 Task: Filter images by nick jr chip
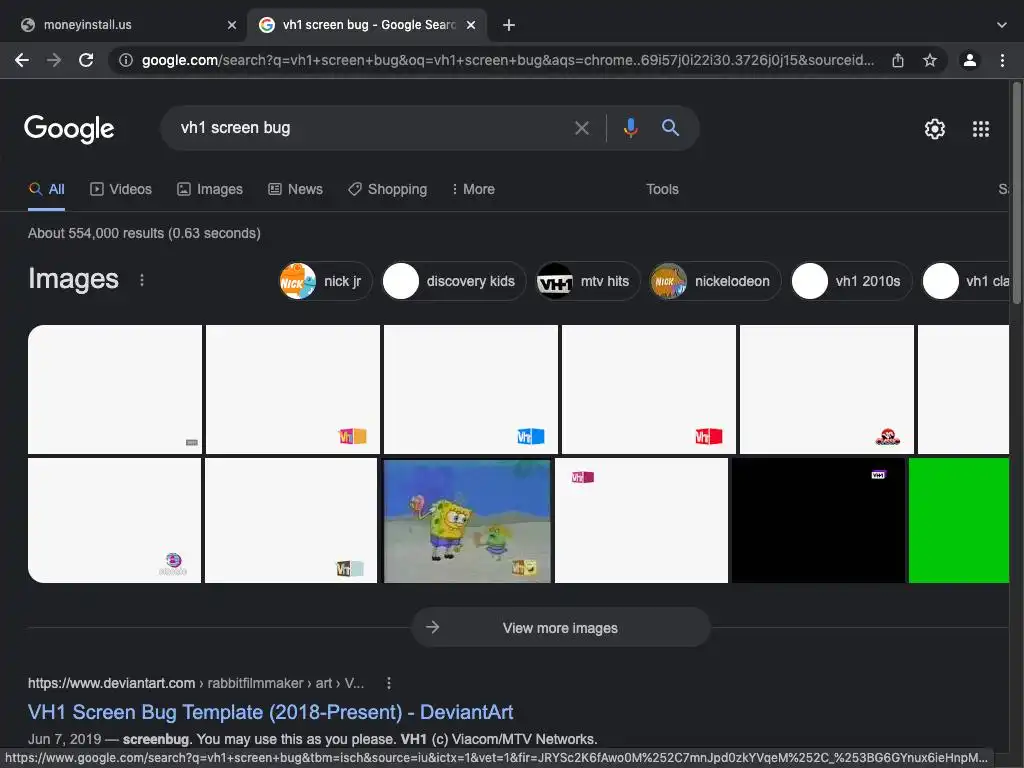(325, 281)
